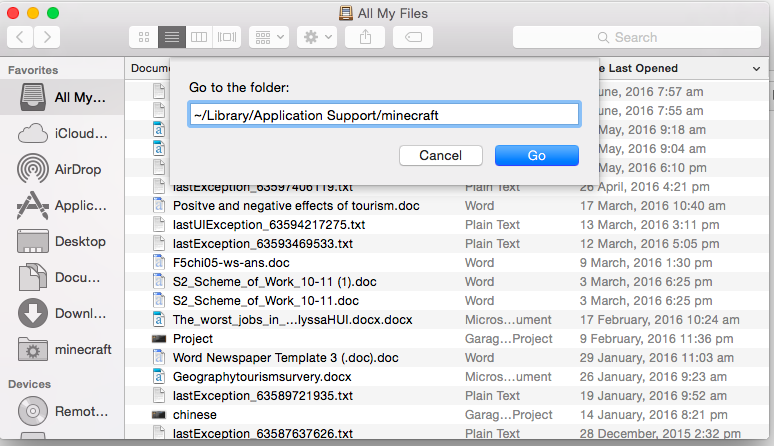Click the Share toolbar button
This screenshot has width=774, height=446.
click(x=364, y=37)
